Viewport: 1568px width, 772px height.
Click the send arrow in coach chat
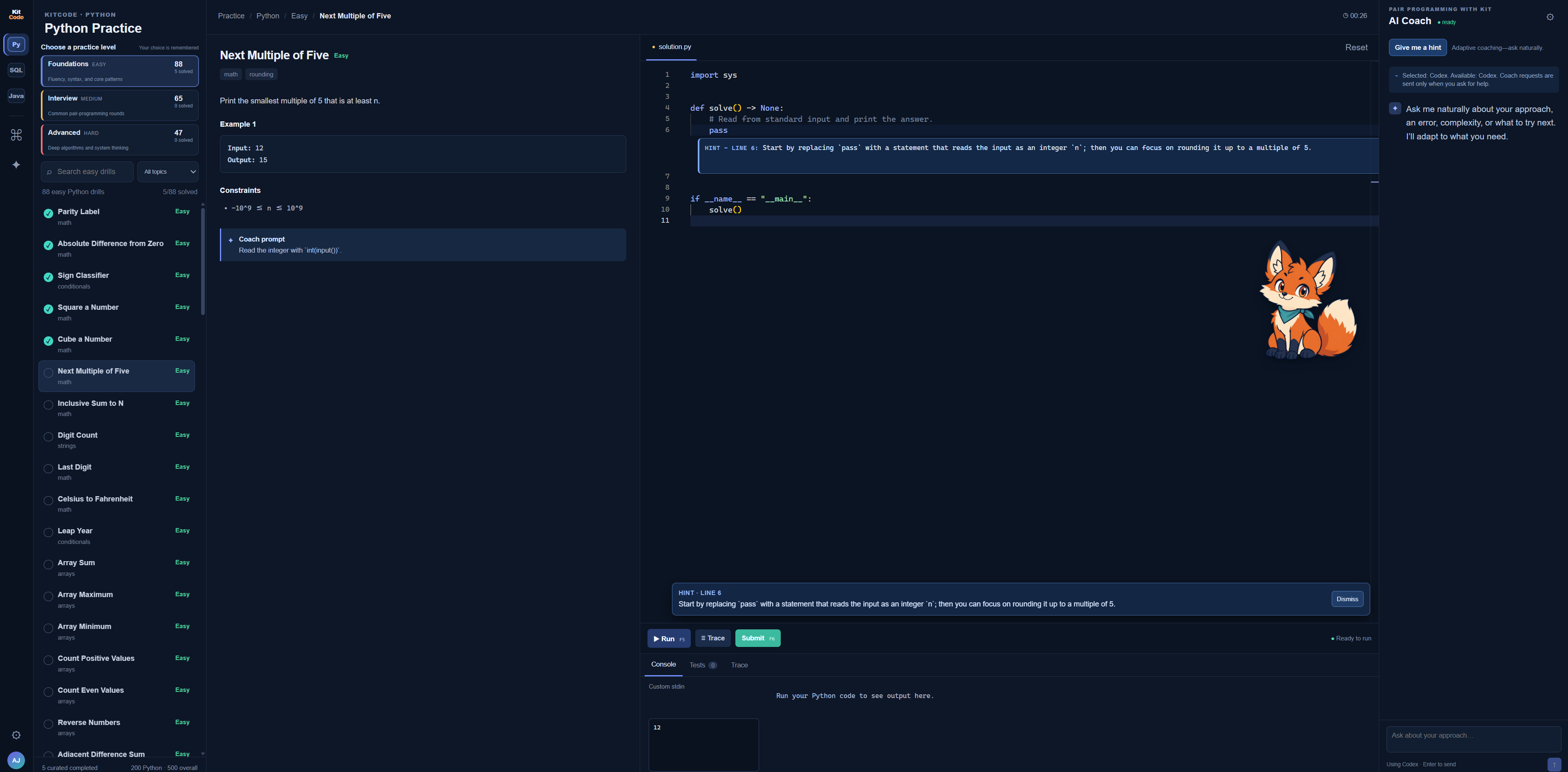pyautogui.click(x=1553, y=764)
